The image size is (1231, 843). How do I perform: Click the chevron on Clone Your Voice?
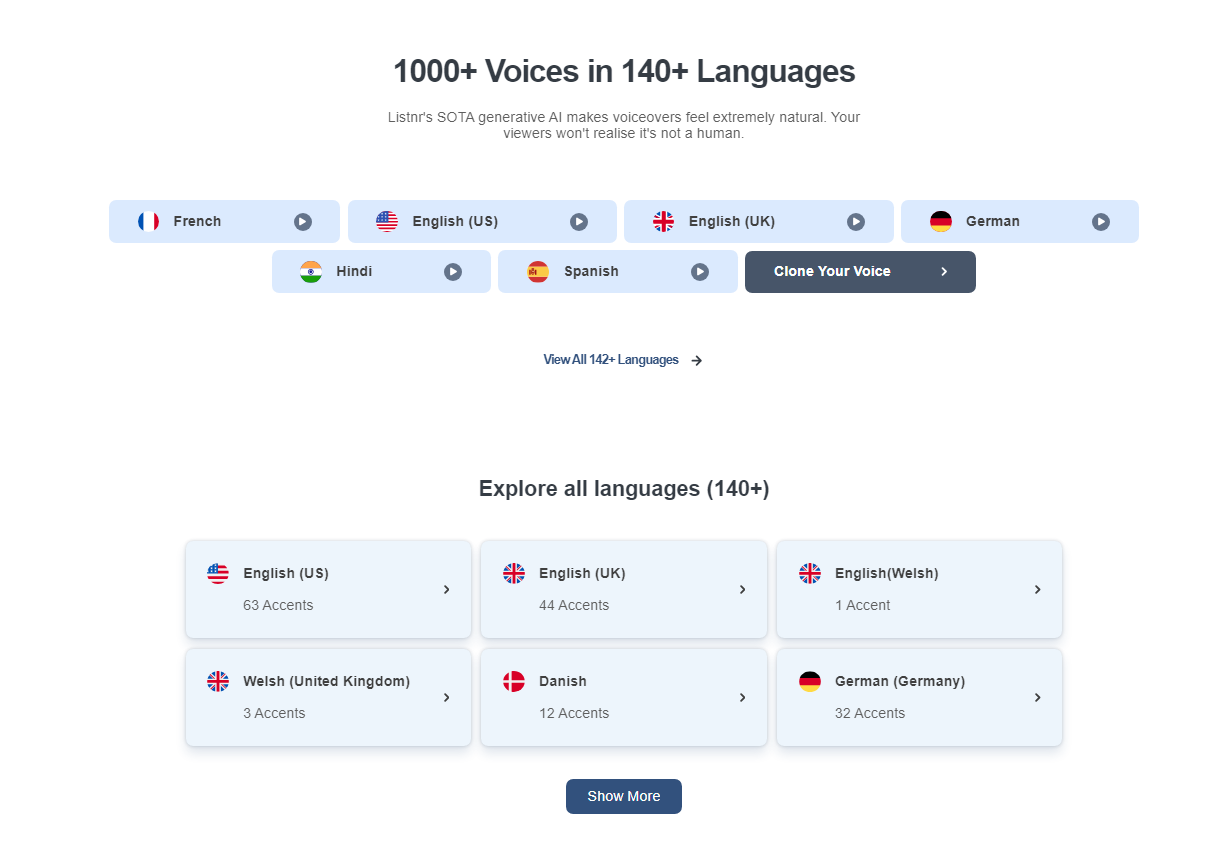pyautogui.click(x=944, y=272)
